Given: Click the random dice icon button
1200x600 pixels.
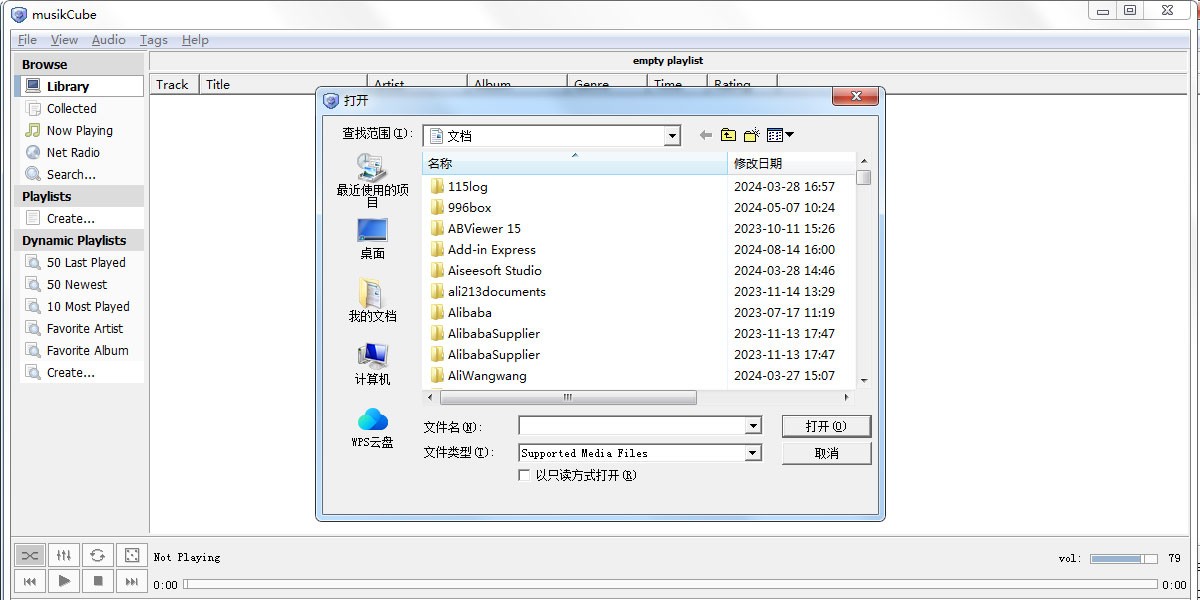Looking at the screenshot, I should [131, 555].
